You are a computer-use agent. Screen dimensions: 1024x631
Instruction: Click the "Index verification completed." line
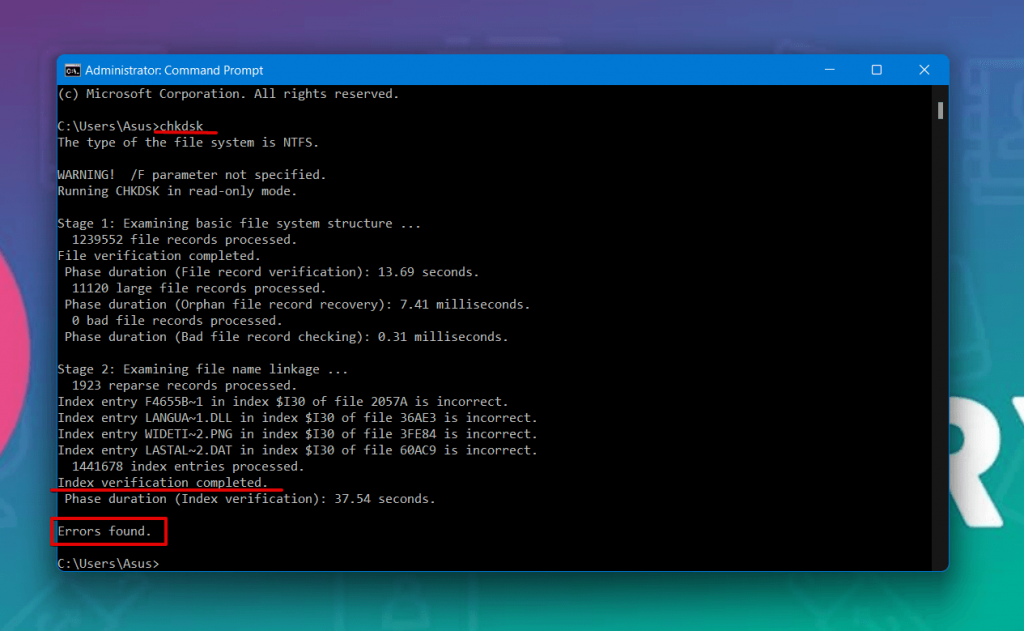[x=162, y=482]
